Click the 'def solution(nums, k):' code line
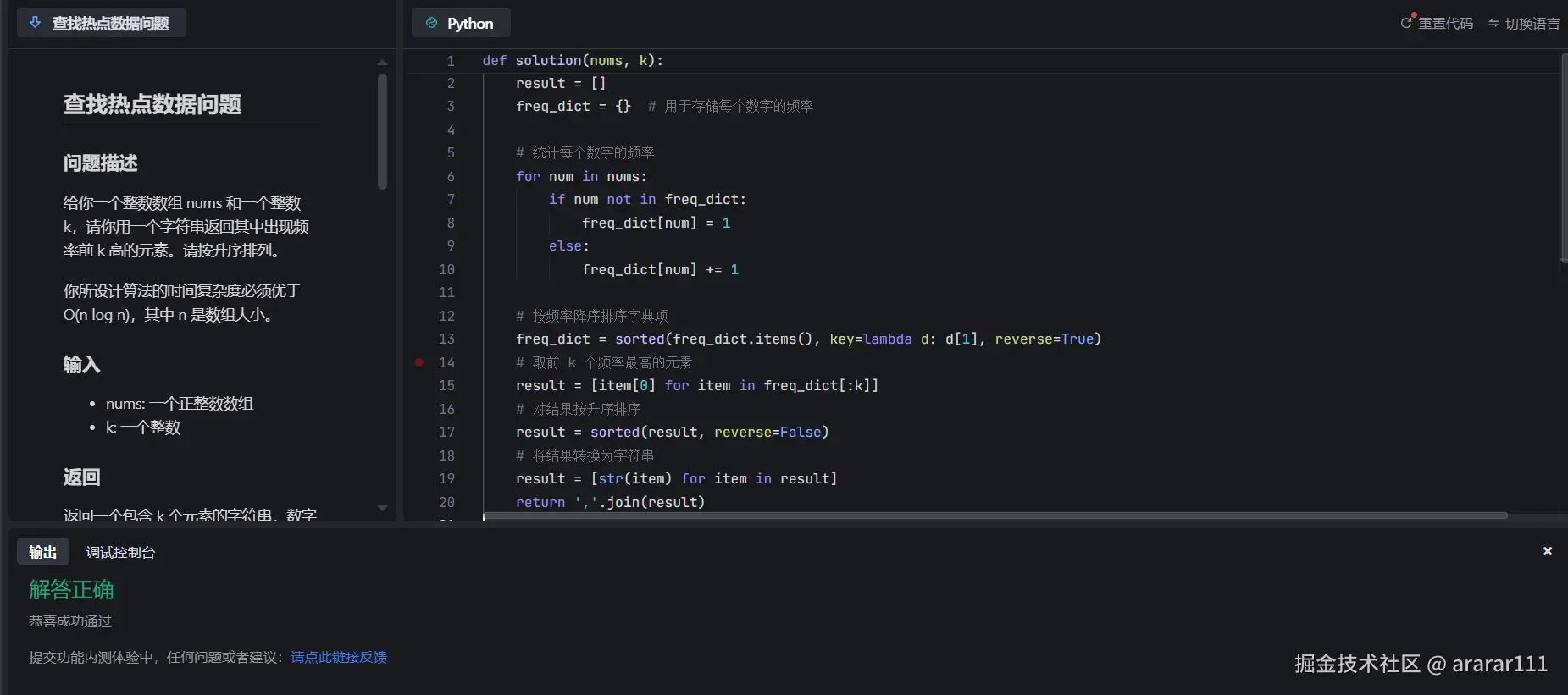 tap(573, 60)
